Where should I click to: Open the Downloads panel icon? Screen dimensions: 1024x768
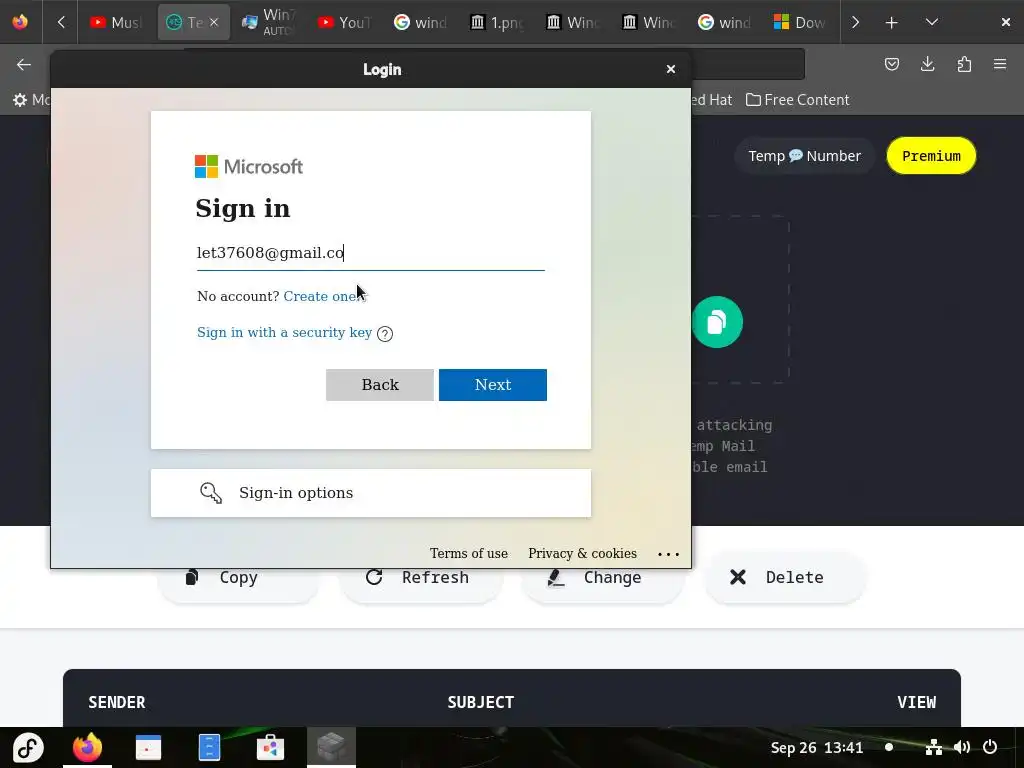pos(927,64)
